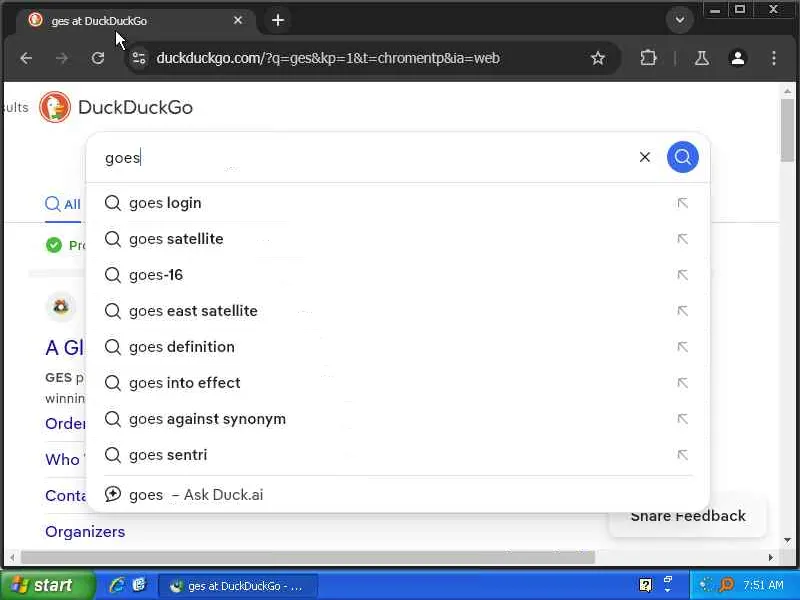800x600 pixels.
Task: Click the blue search magnifier button
Action: 682,157
